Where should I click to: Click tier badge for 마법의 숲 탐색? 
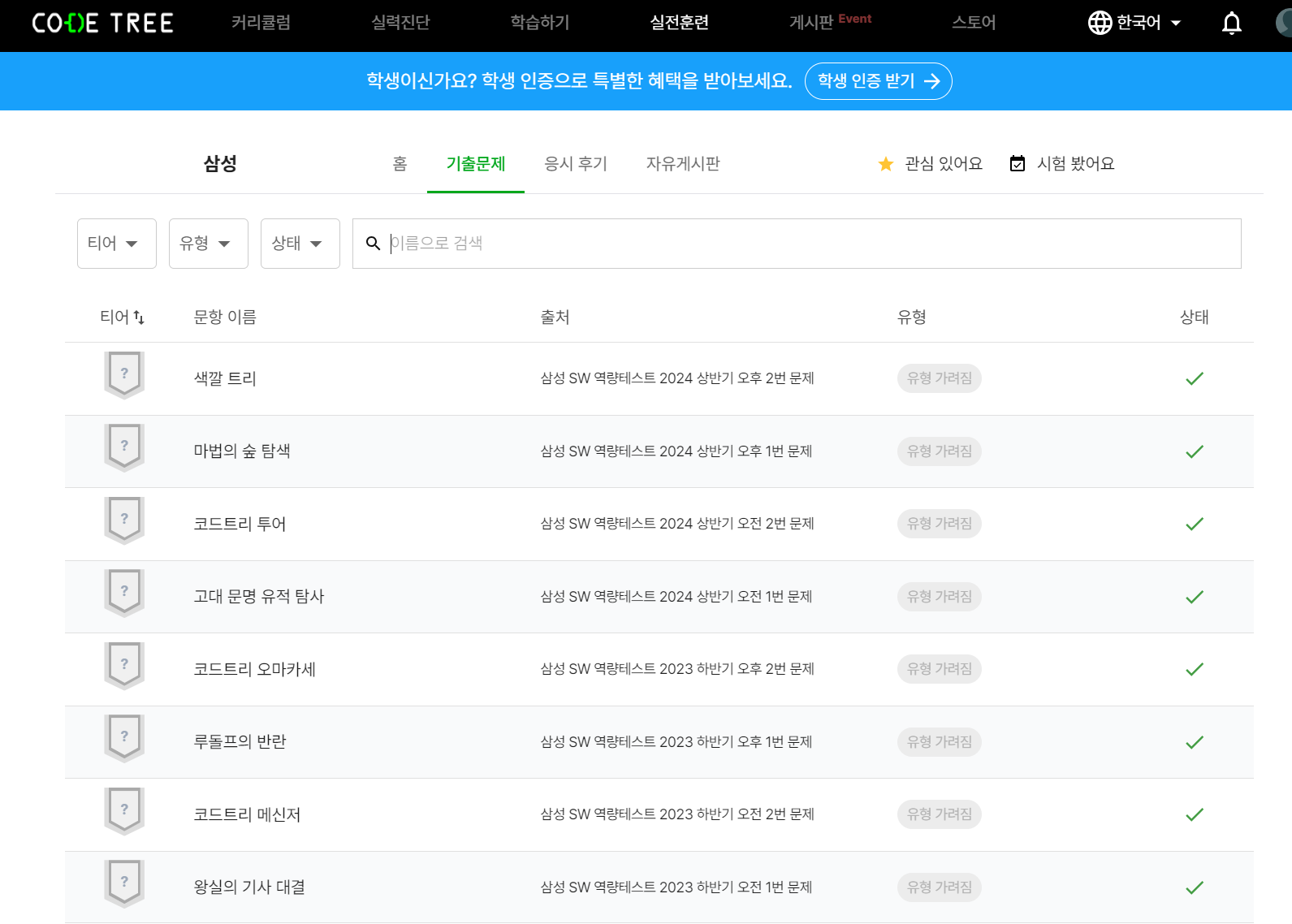click(x=124, y=447)
